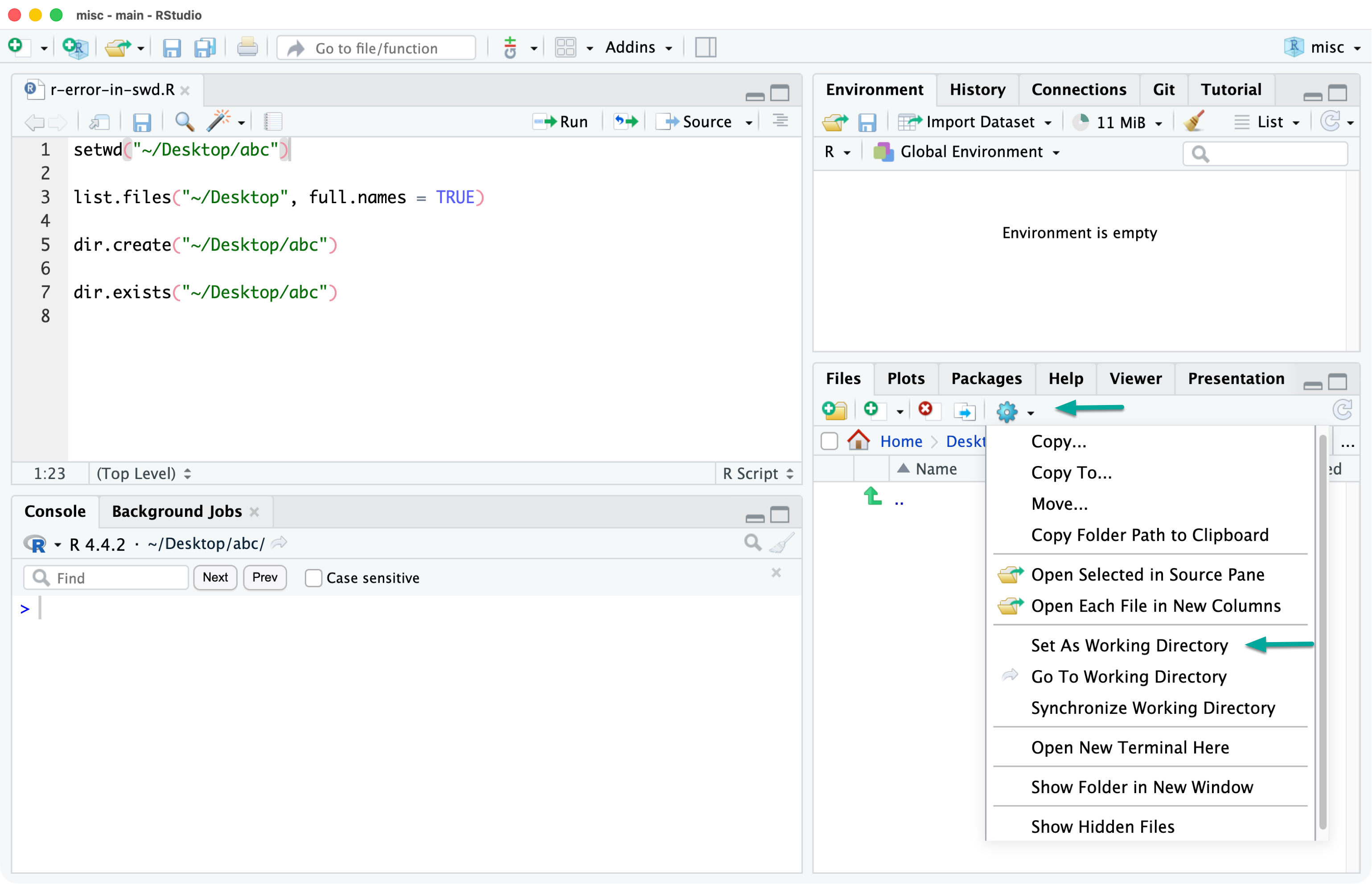Click the Home breadcrumb in the Files pane
This screenshot has height=884, width=1372.
900,441
